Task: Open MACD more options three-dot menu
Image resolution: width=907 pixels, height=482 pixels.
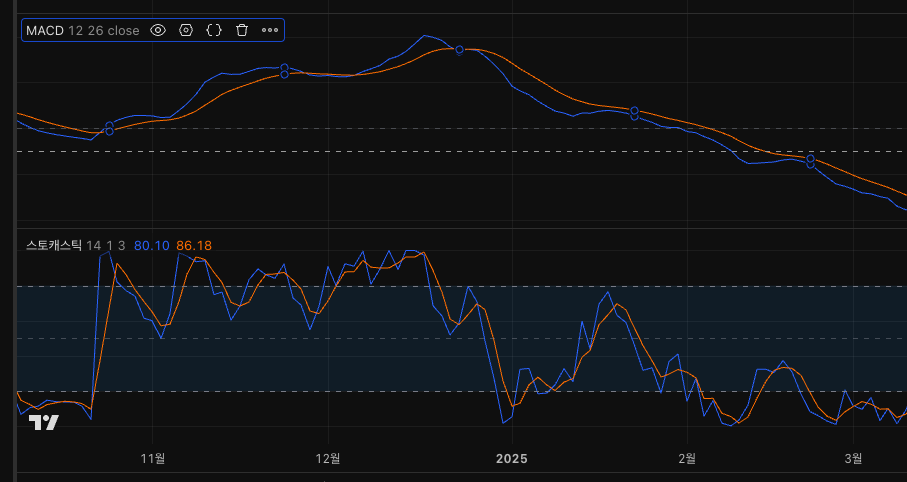Action: 270,31
